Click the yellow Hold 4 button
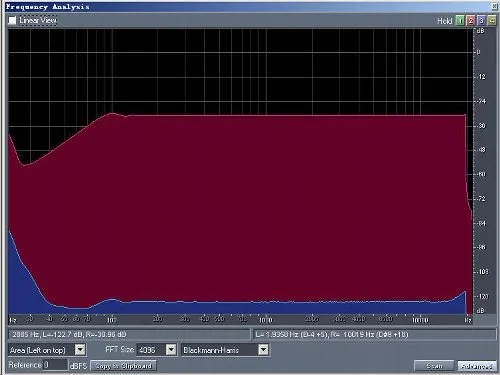 tap(492, 21)
